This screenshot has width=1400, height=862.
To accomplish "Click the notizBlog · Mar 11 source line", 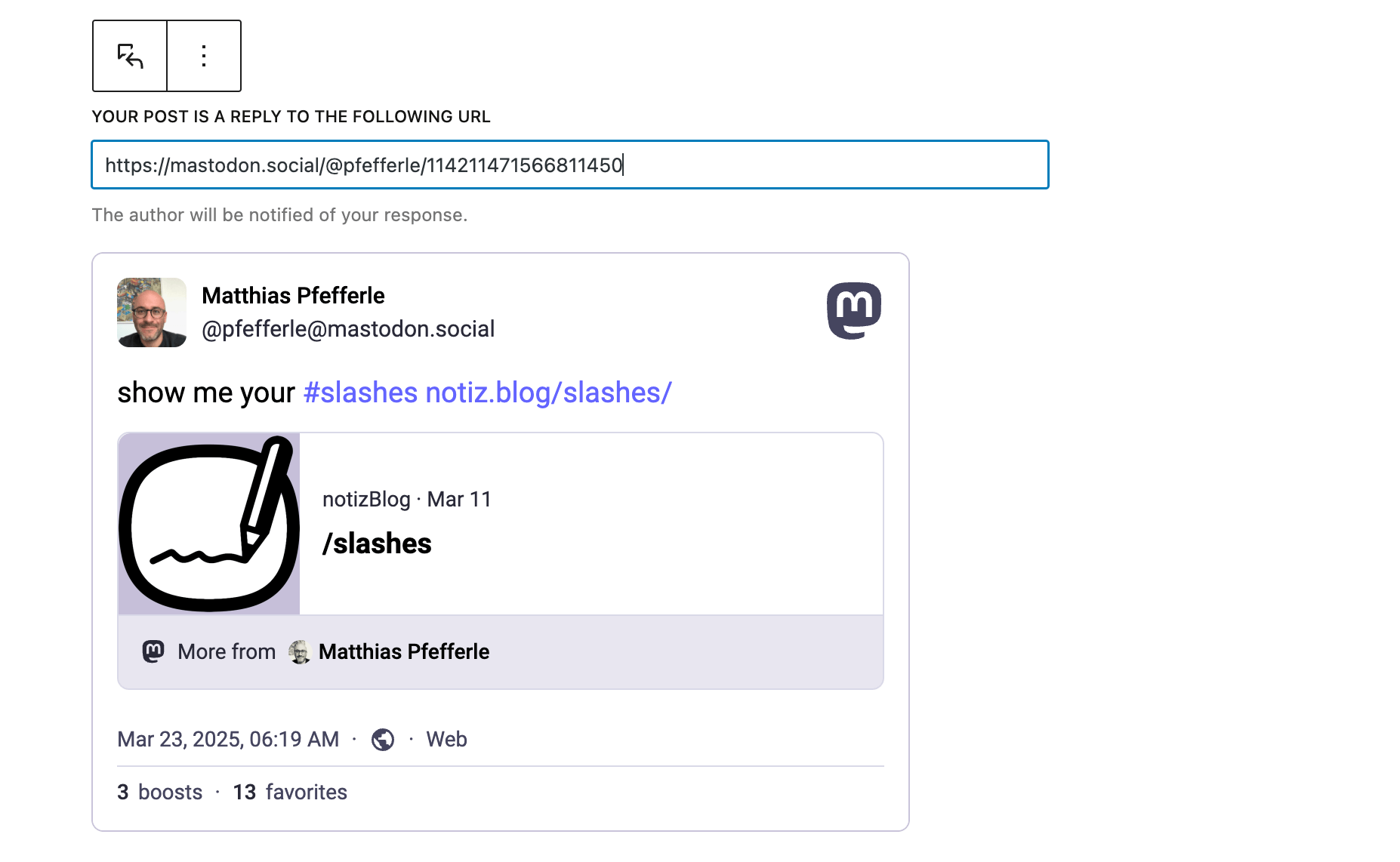I will point(407,499).
